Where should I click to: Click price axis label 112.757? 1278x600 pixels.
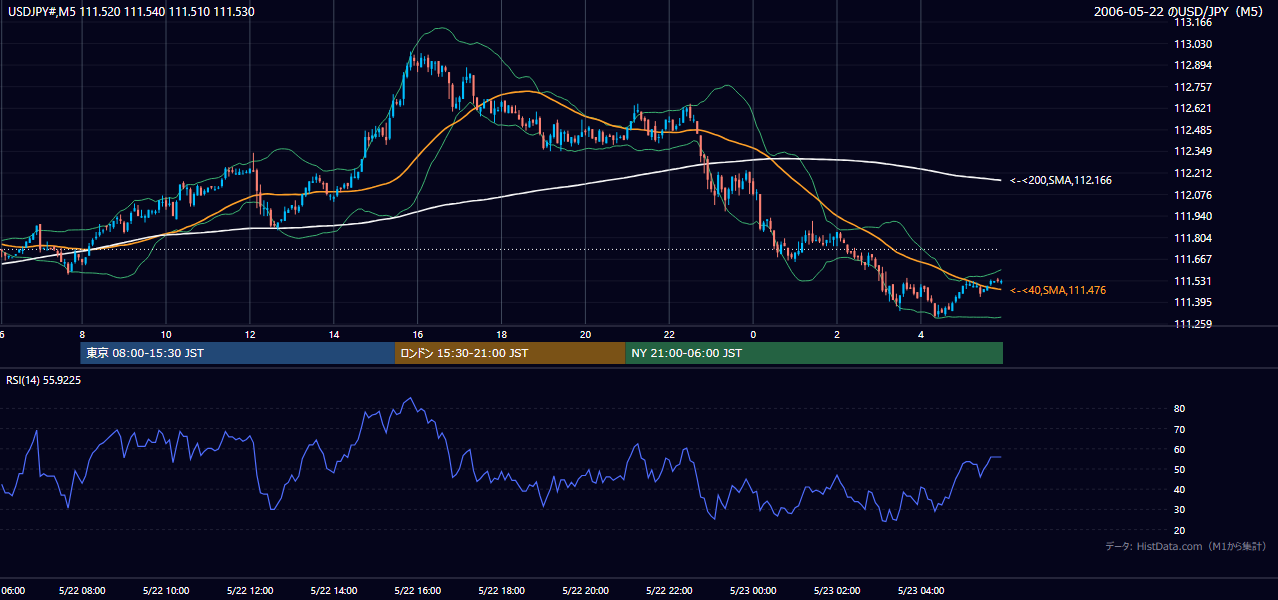pyautogui.click(x=1192, y=87)
